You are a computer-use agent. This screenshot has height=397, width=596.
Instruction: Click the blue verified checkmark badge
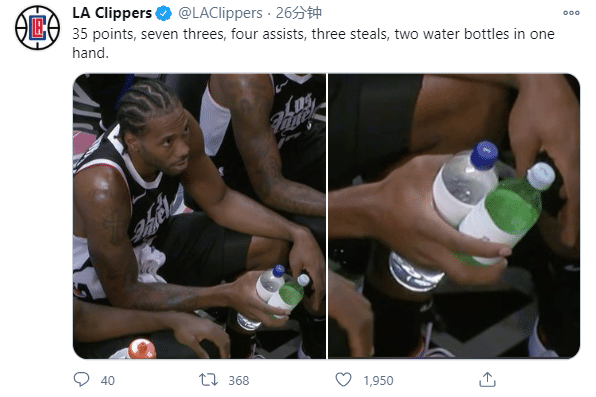coord(164,13)
